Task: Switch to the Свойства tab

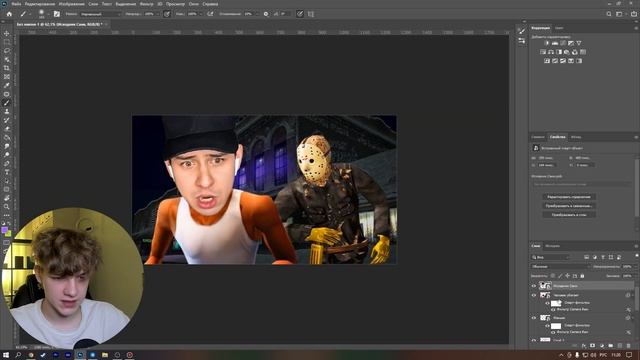Action: (x=557, y=137)
